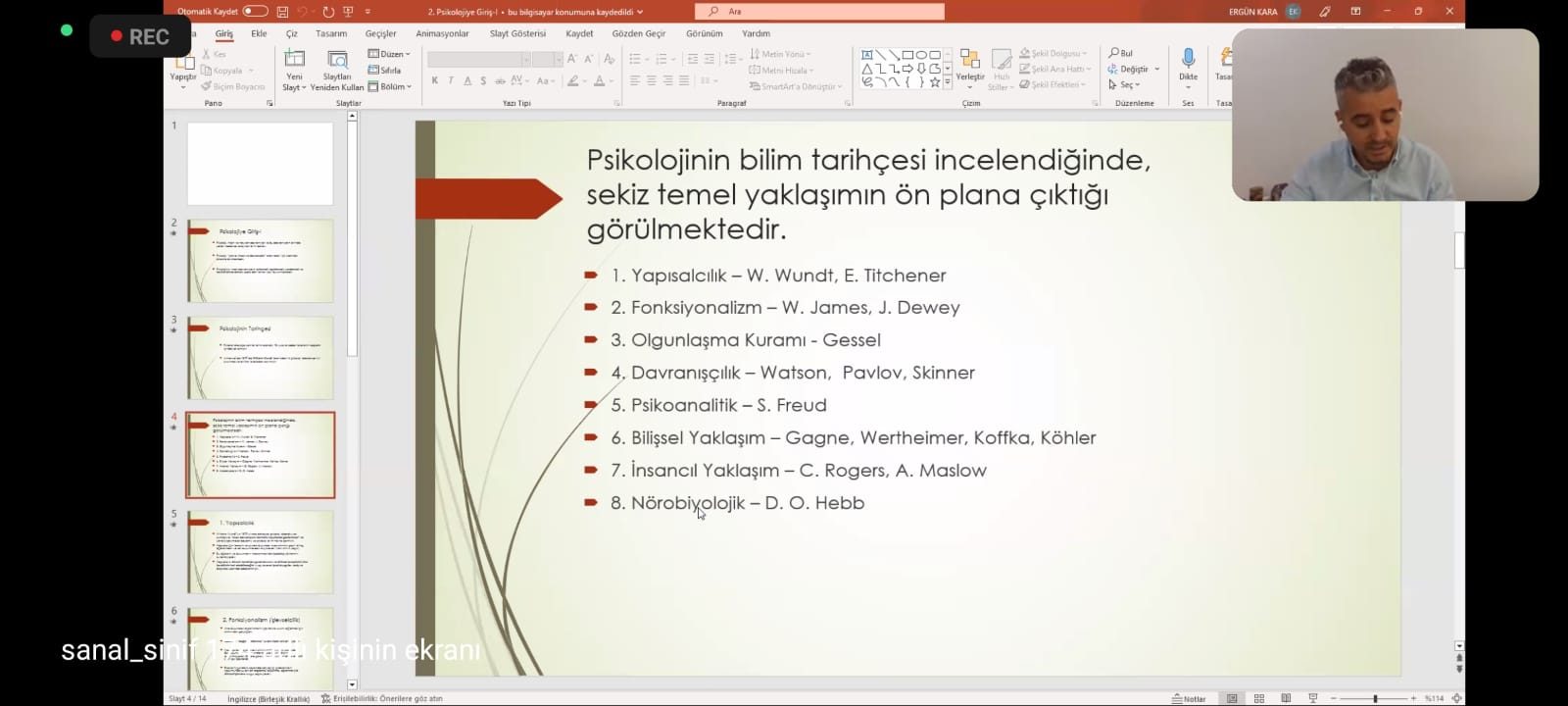Image resolution: width=1568 pixels, height=706 pixels.
Task: Start slideshow from status bar icon
Action: (1312, 698)
